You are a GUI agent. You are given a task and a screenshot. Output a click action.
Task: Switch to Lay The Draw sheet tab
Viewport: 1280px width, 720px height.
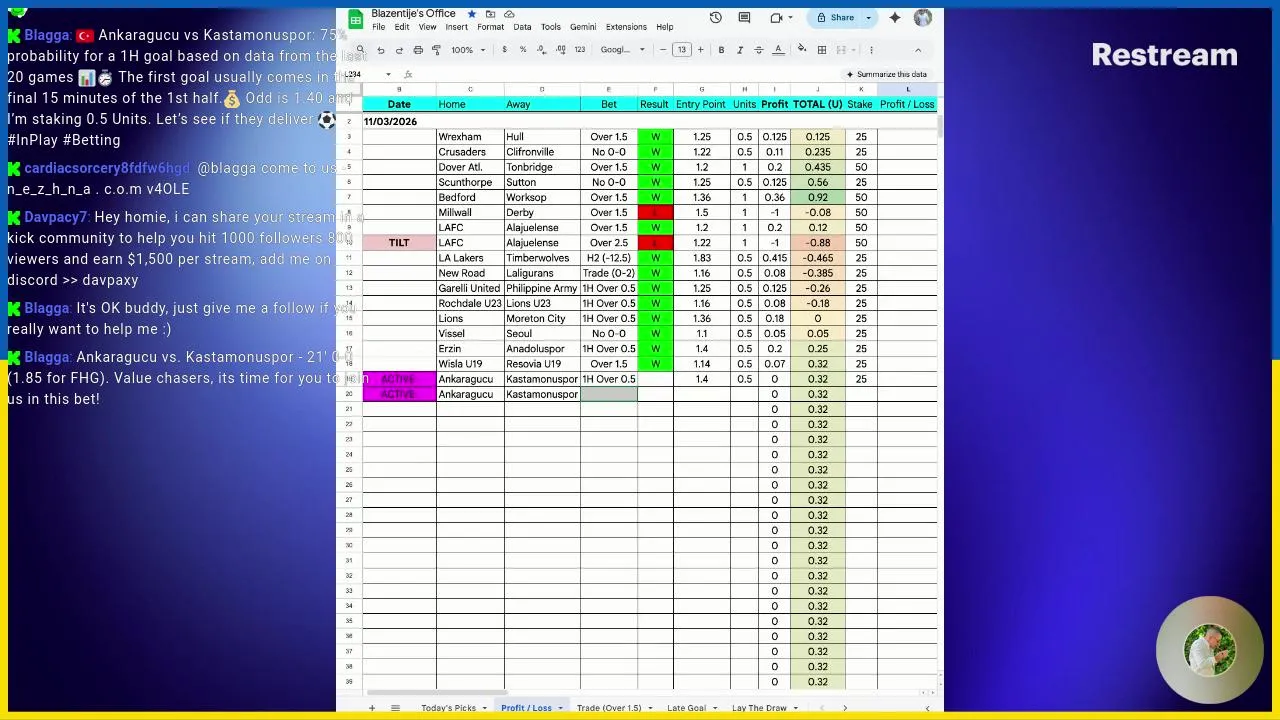point(759,708)
